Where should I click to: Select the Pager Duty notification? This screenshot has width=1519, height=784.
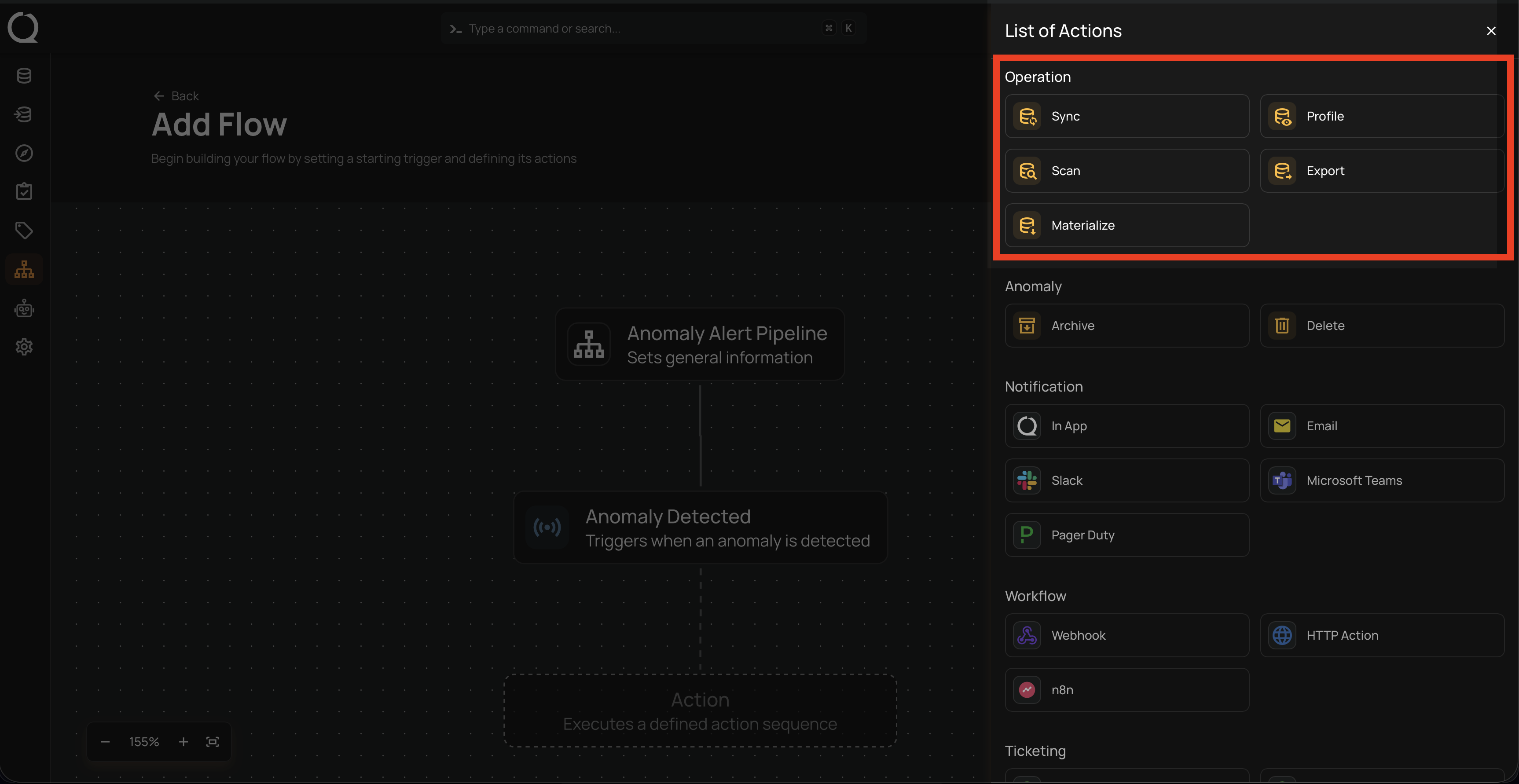[x=1126, y=535]
